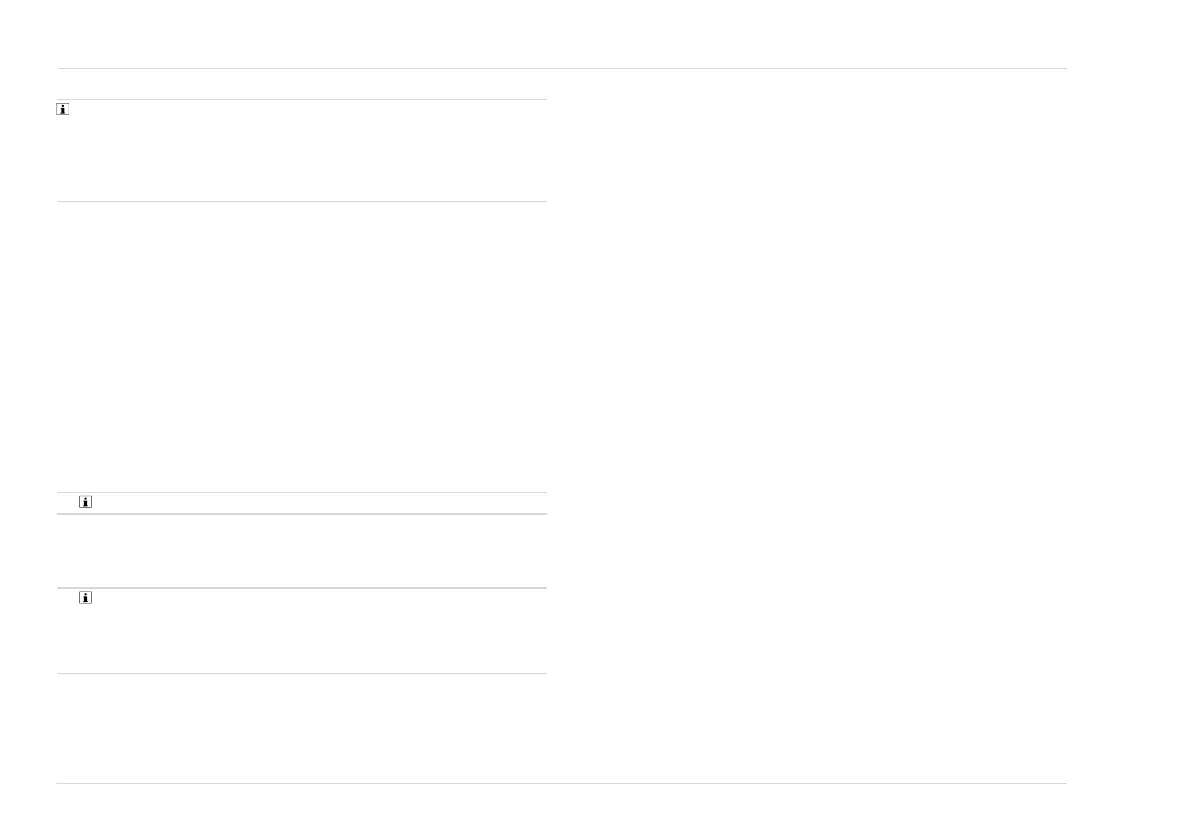Click the middle info icon in the narrow box
Screen dimensions: 1190x840
(x=85, y=502)
